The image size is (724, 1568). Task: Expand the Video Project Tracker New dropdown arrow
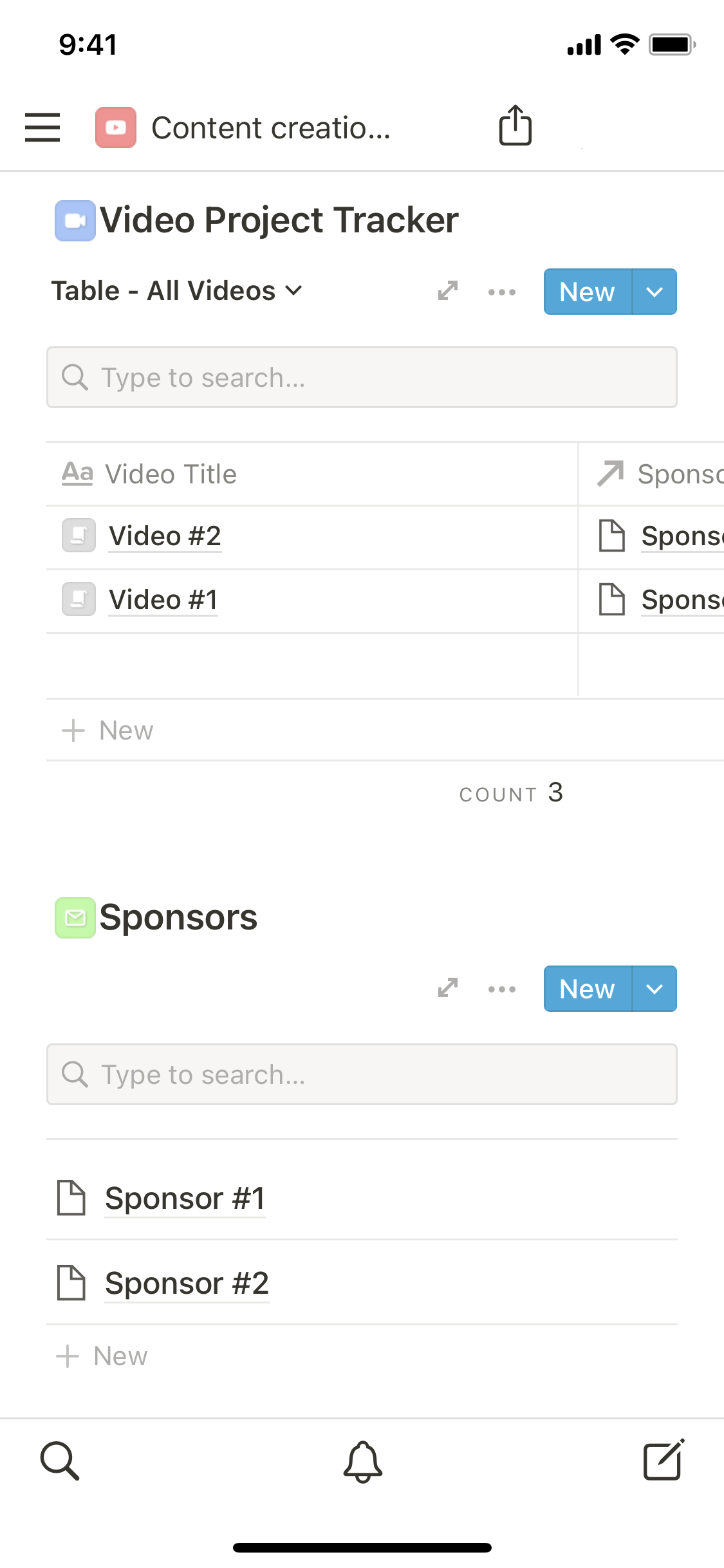click(x=654, y=292)
